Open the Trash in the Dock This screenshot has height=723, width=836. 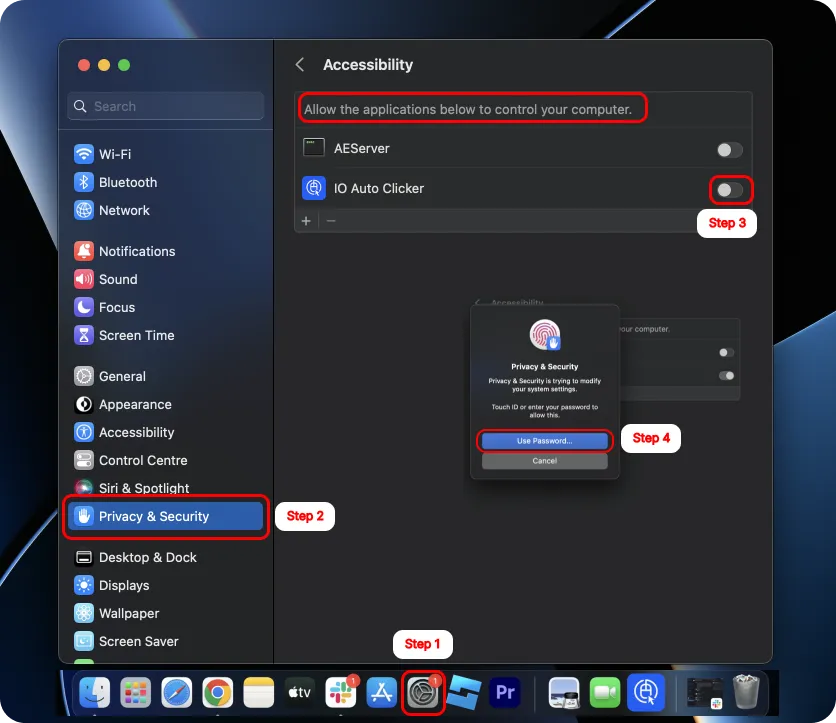[x=746, y=692]
